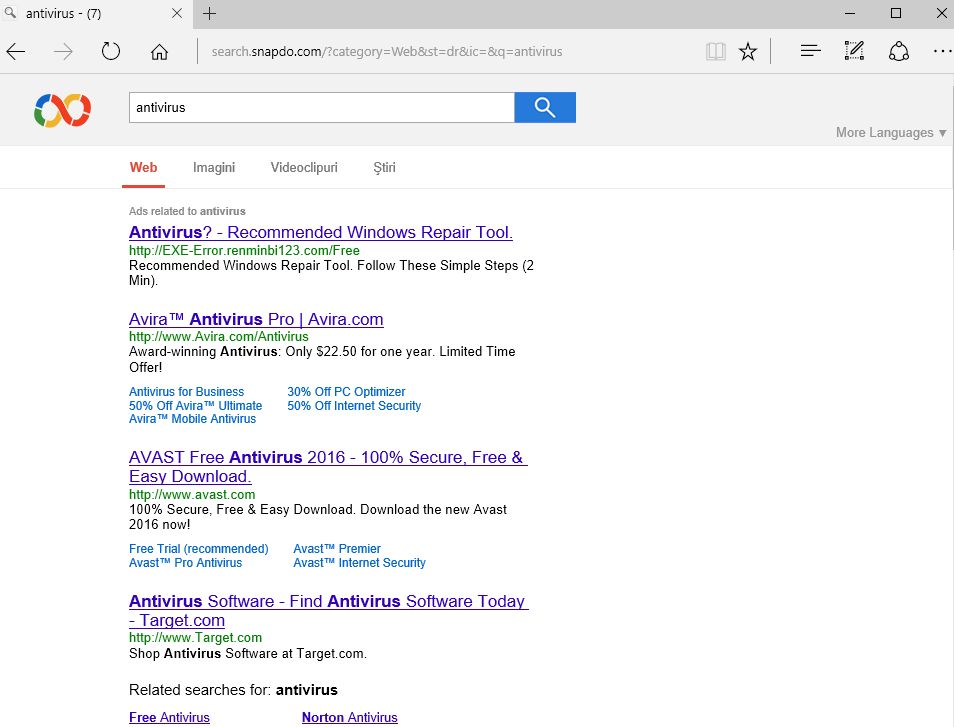Switch to the Știri tab
954x727 pixels.
coord(385,168)
